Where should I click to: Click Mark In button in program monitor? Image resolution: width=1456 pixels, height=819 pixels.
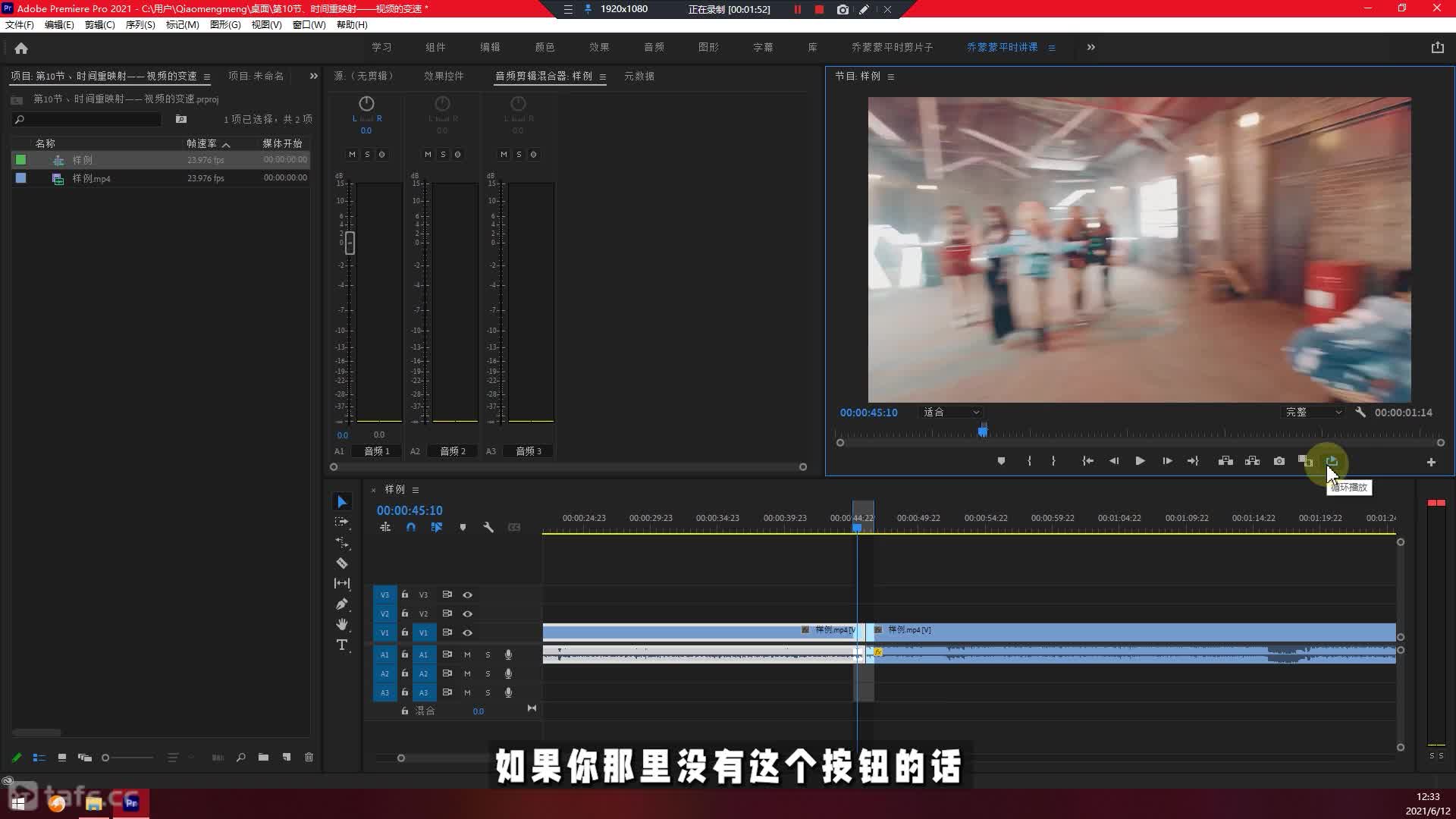click(x=1029, y=461)
